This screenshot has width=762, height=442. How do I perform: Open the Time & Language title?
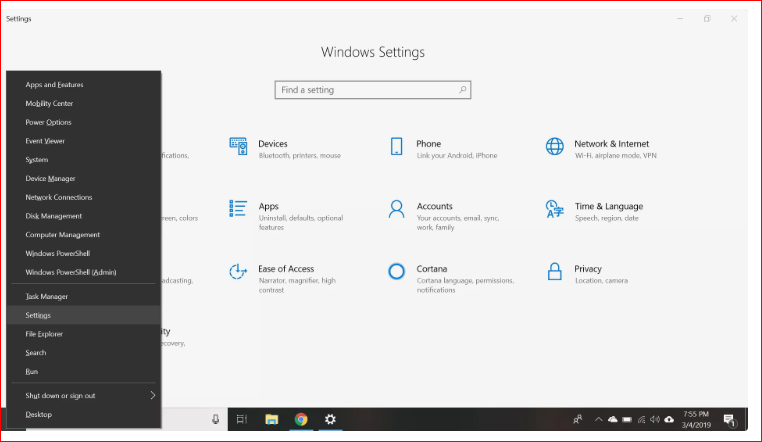click(x=609, y=206)
